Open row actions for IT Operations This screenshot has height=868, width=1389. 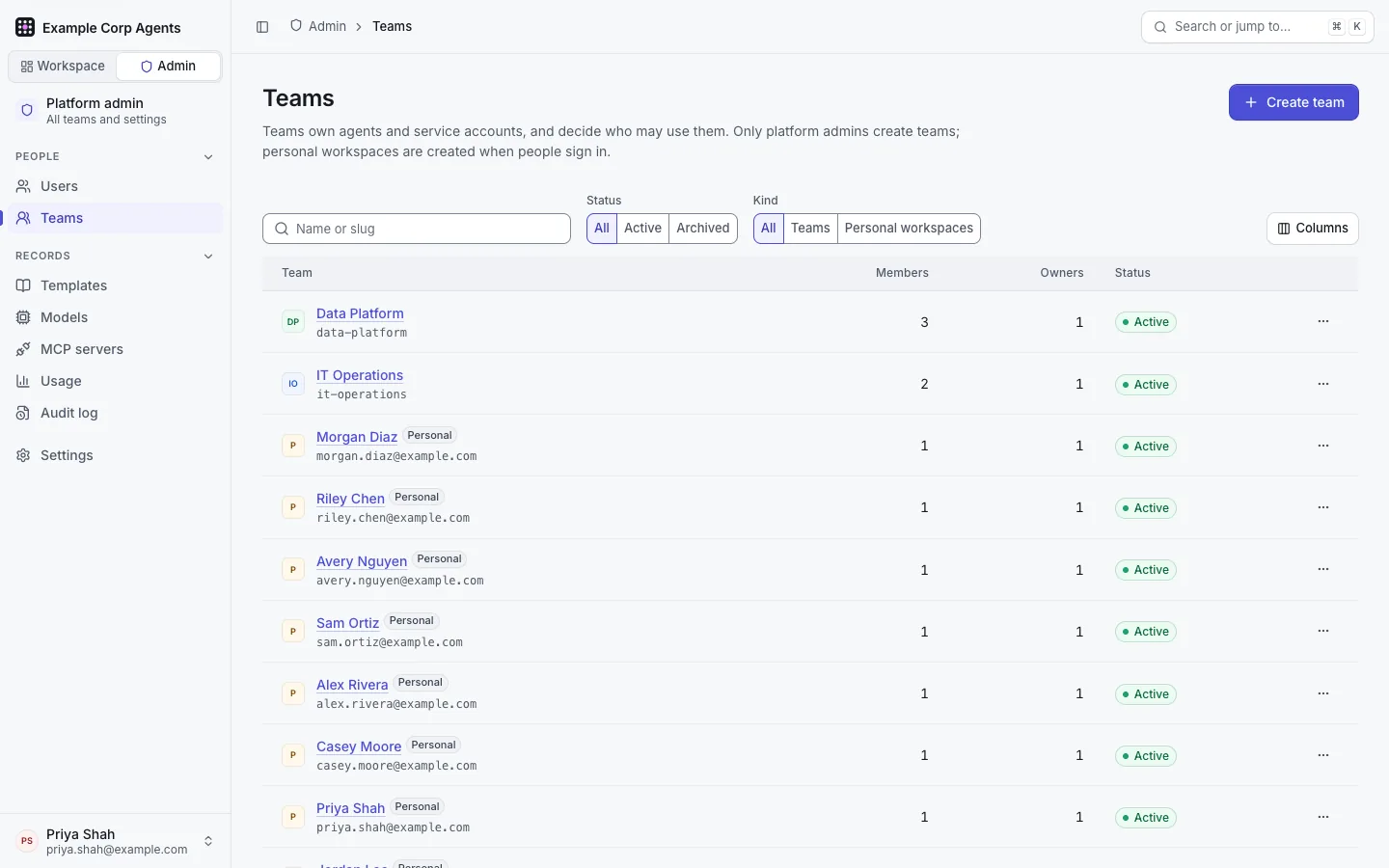pos(1323,384)
